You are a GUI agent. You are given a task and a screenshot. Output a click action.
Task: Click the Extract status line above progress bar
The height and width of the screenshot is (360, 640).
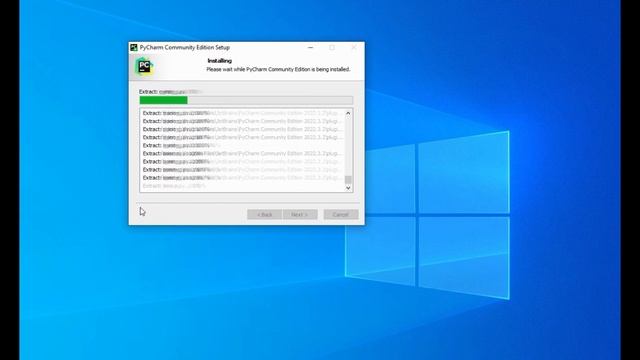(x=171, y=92)
